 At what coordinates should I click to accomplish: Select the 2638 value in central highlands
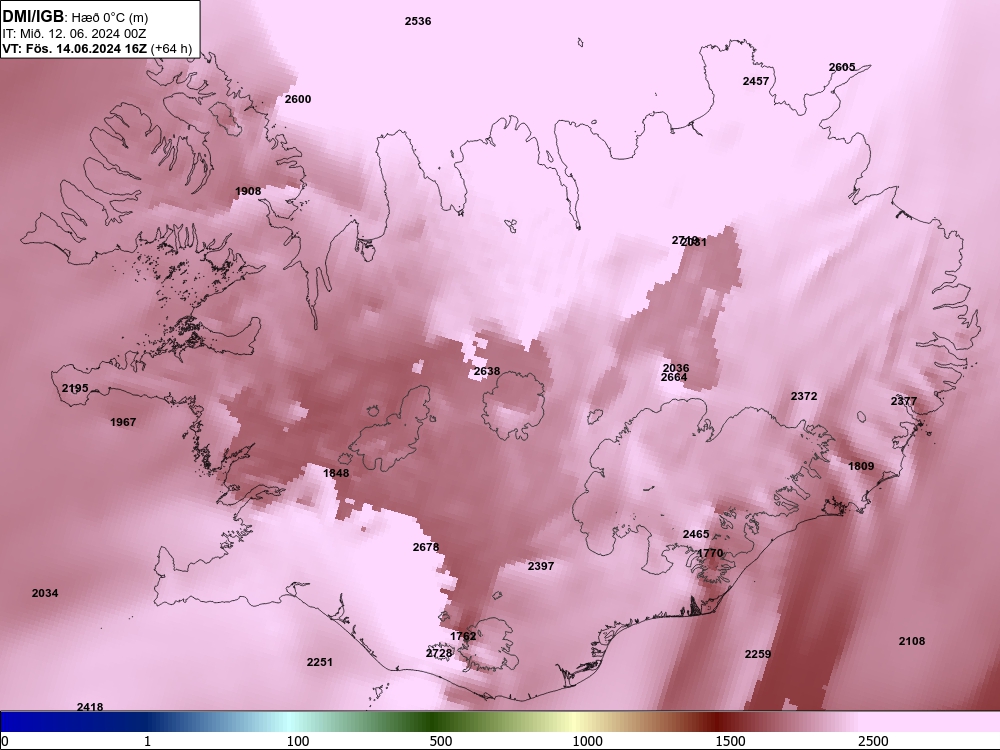click(x=487, y=371)
